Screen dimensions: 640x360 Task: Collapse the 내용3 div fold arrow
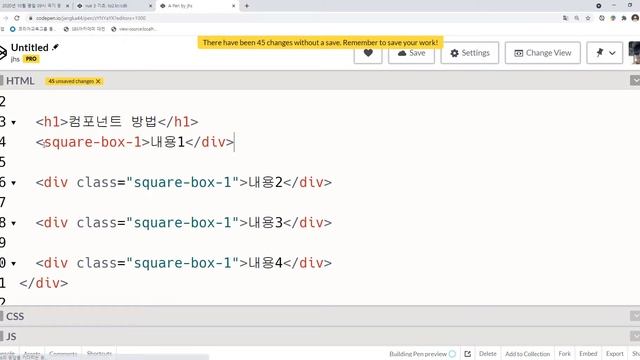point(13,223)
